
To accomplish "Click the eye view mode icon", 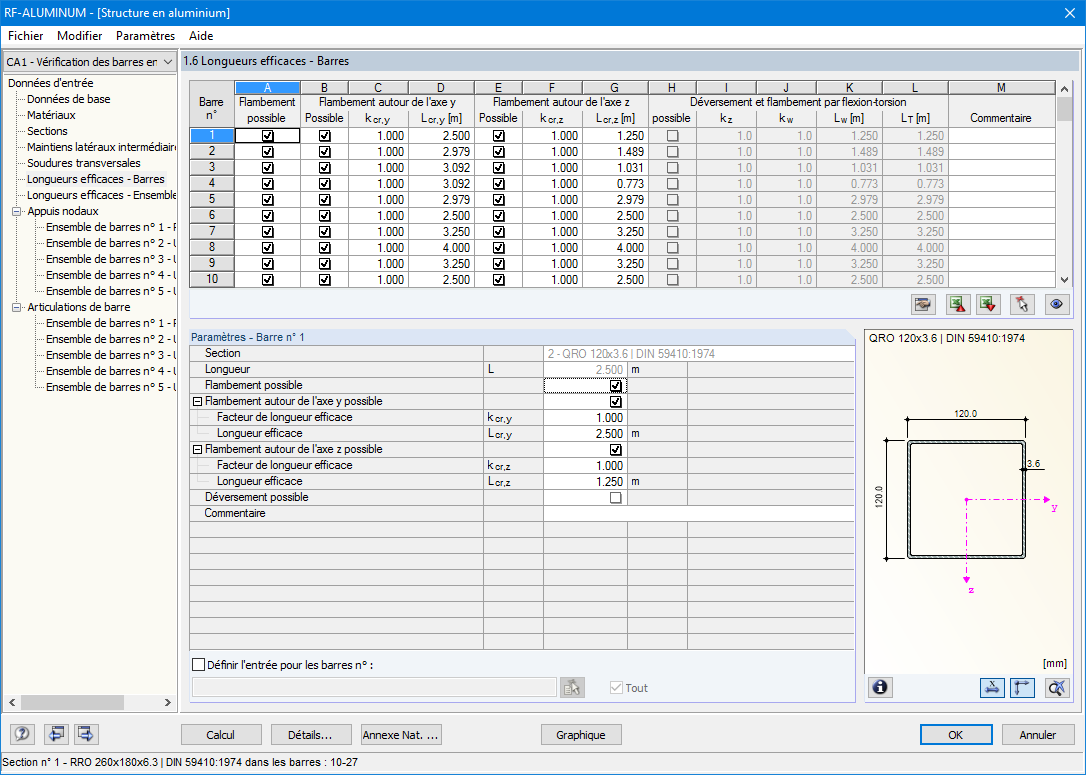I will (x=1056, y=304).
